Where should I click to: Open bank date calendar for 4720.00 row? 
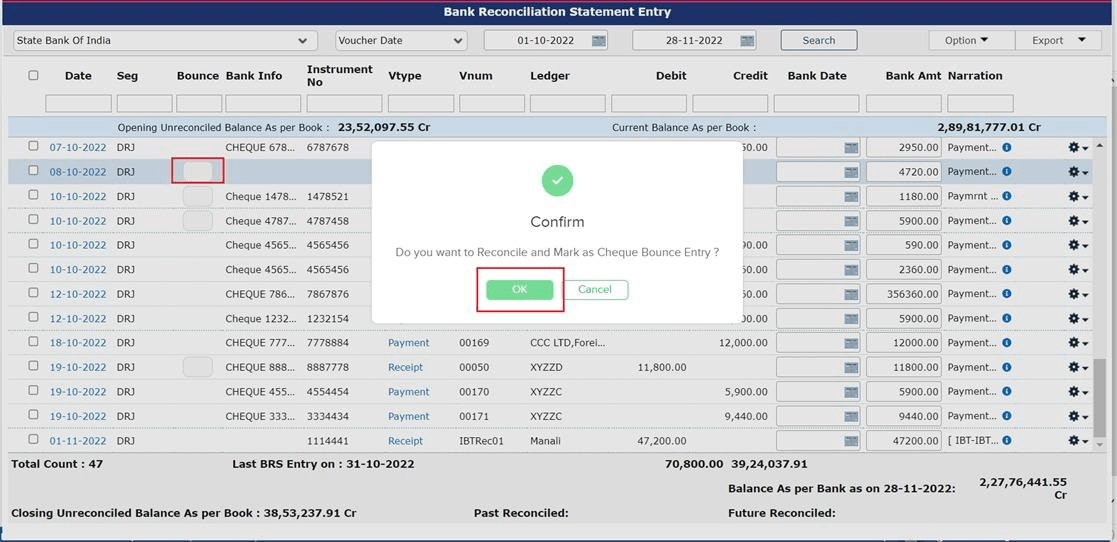[x=851, y=172]
